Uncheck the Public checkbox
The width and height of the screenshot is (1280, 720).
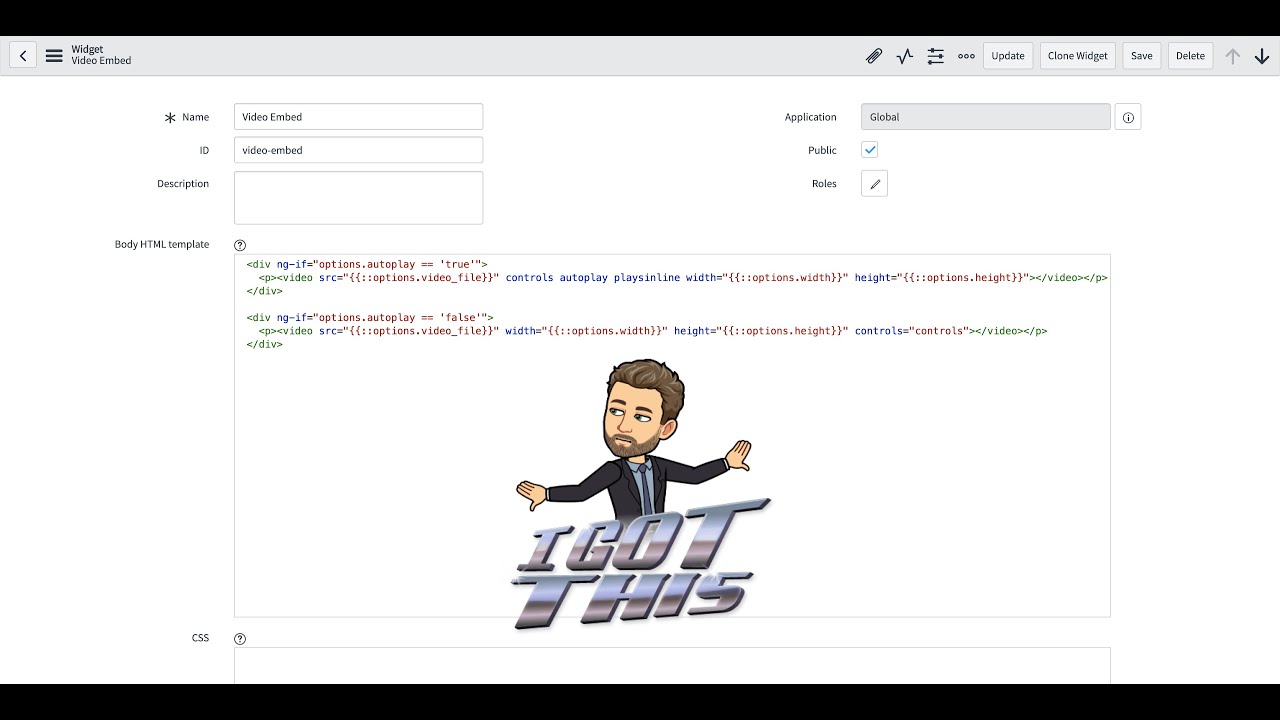869,149
